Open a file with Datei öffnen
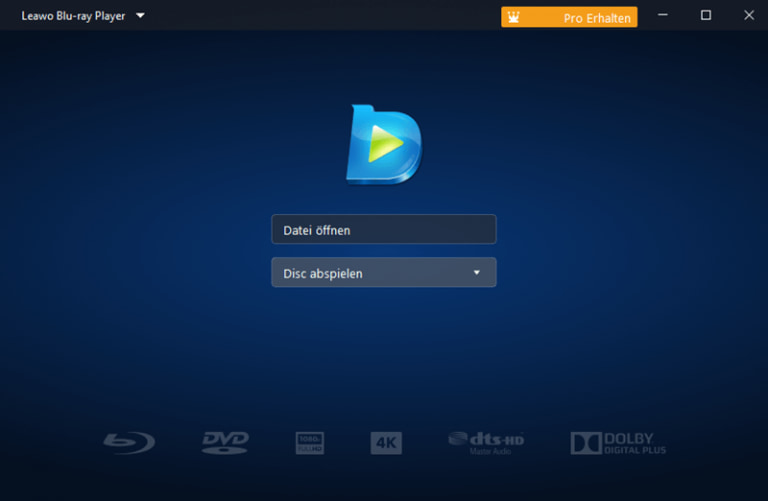 (x=383, y=229)
